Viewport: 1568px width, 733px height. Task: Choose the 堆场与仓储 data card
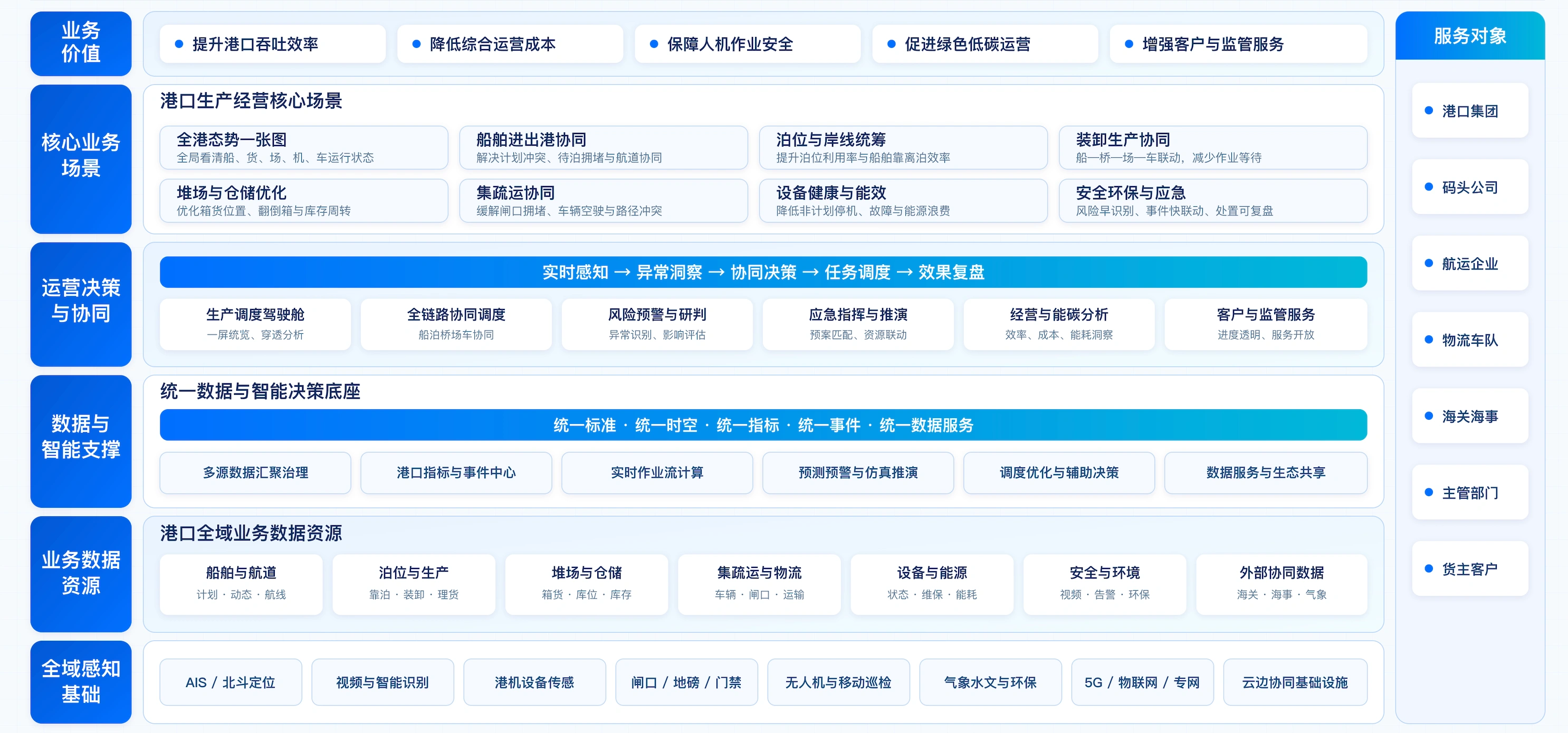click(x=586, y=584)
